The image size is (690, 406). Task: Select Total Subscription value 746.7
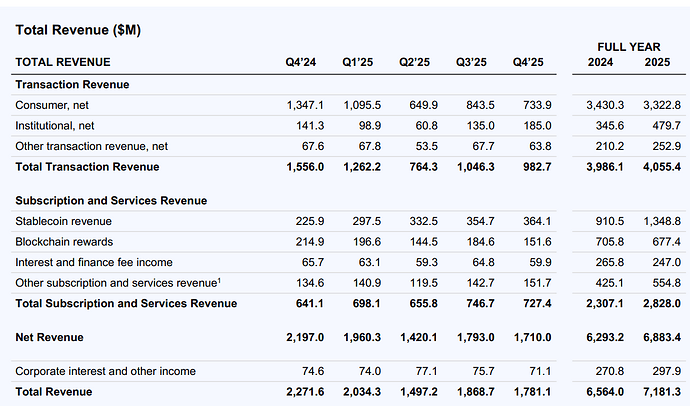tap(480, 304)
